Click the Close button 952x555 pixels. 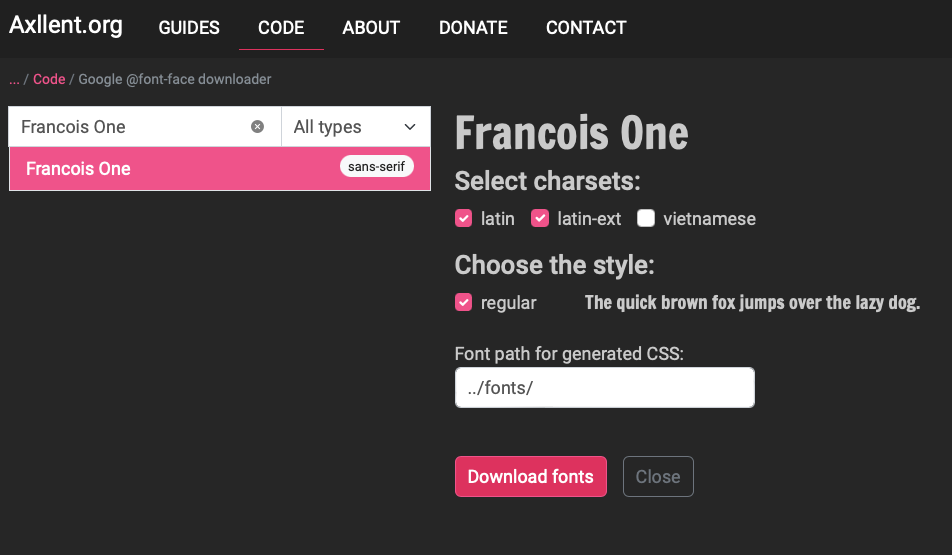point(658,476)
